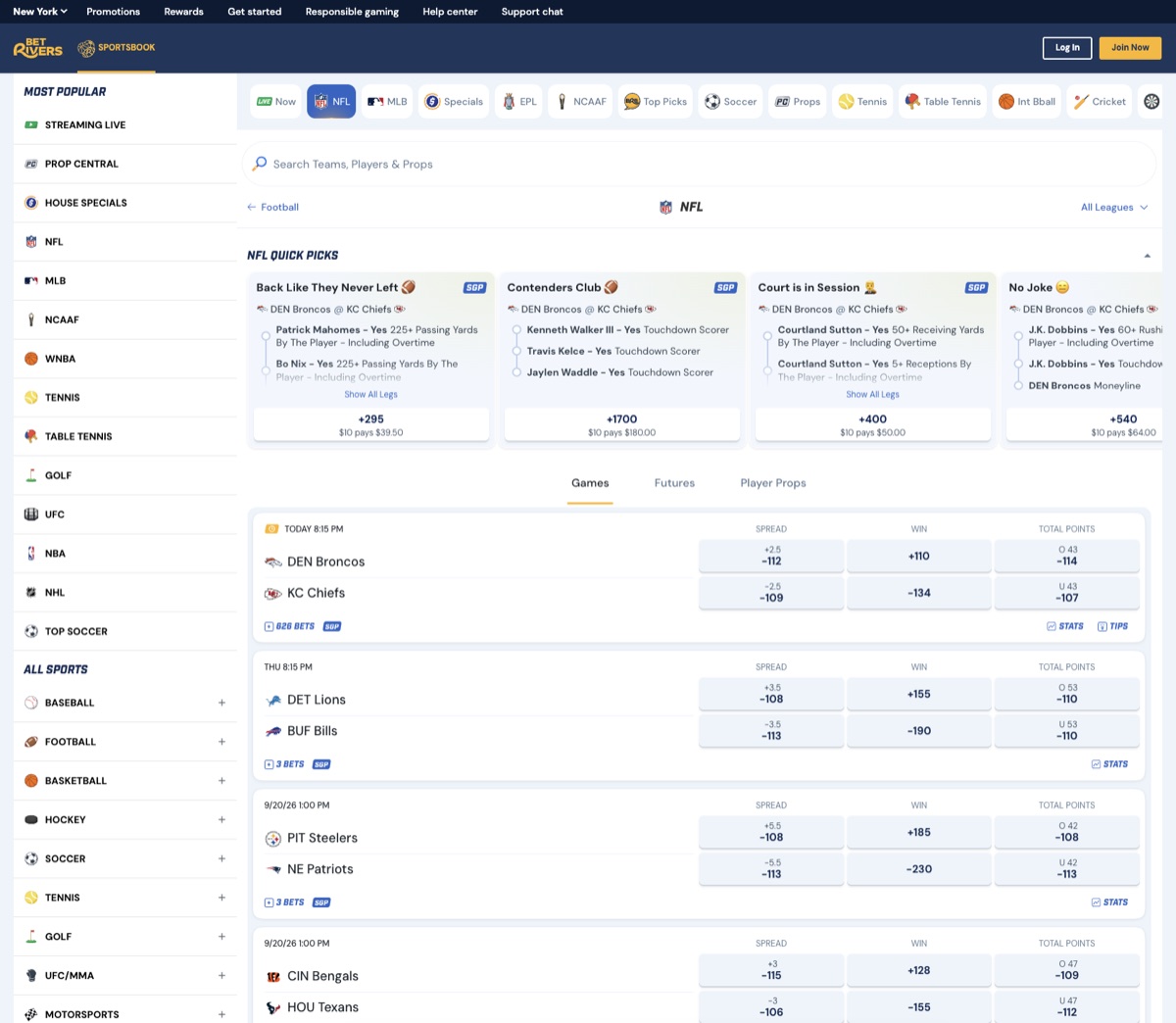The height and width of the screenshot is (1023, 1176).
Task: Select the Top Picks chip
Action: [x=656, y=101]
